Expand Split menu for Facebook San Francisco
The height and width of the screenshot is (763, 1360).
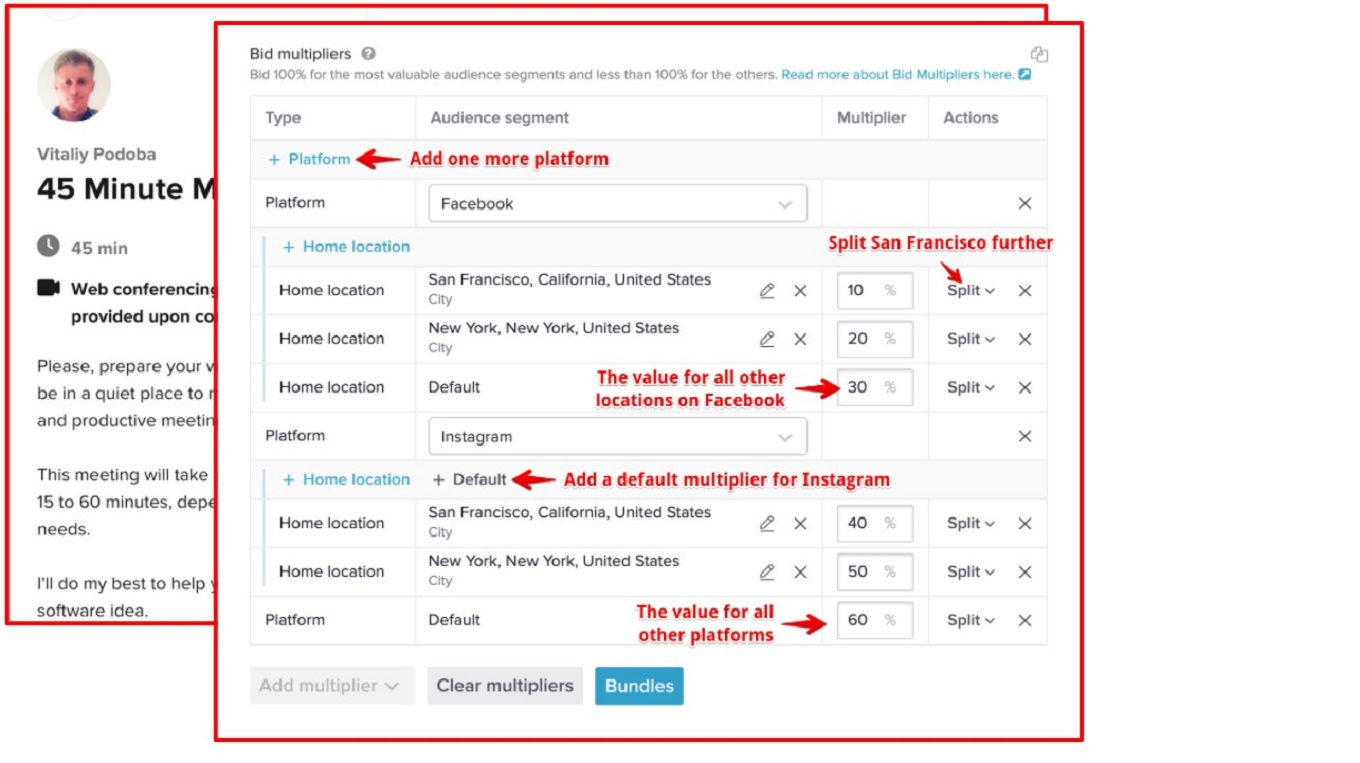tap(970, 291)
